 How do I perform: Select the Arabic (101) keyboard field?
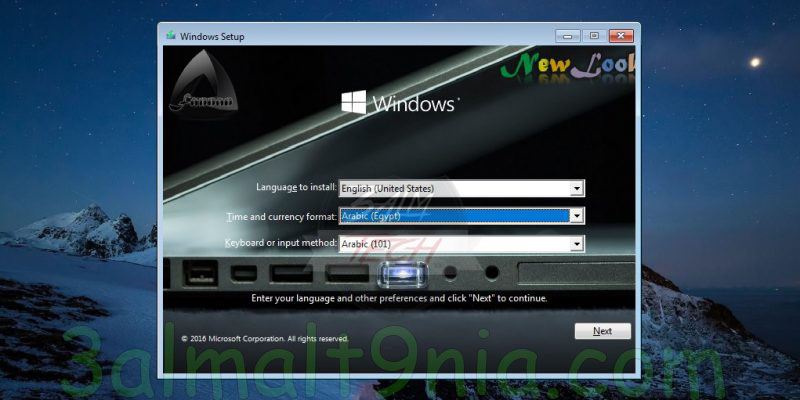click(461, 244)
